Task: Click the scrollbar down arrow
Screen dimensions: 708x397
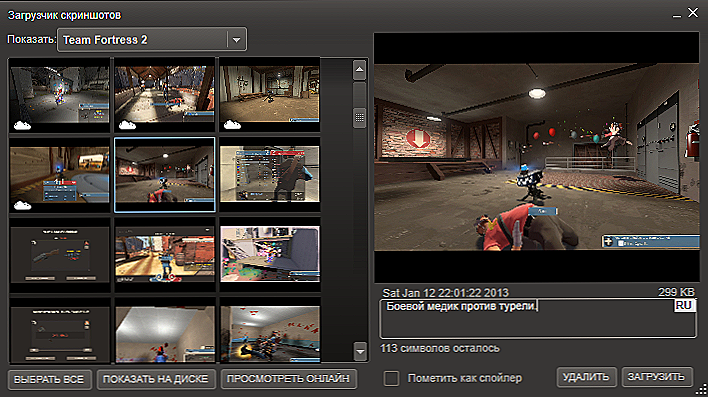Action: click(360, 351)
